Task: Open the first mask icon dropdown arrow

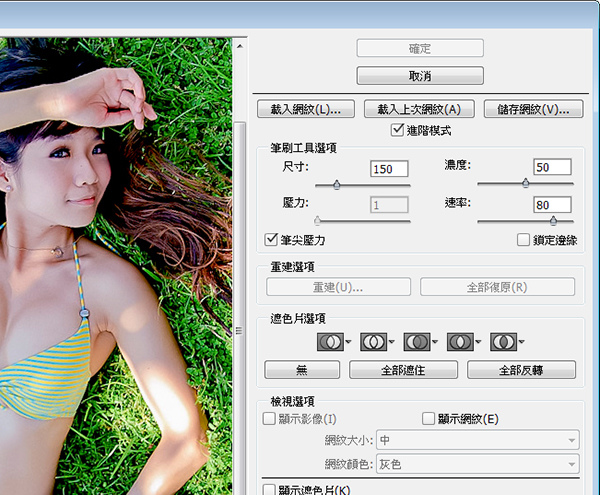Action: pyautogui.click(x=348, y=341)
